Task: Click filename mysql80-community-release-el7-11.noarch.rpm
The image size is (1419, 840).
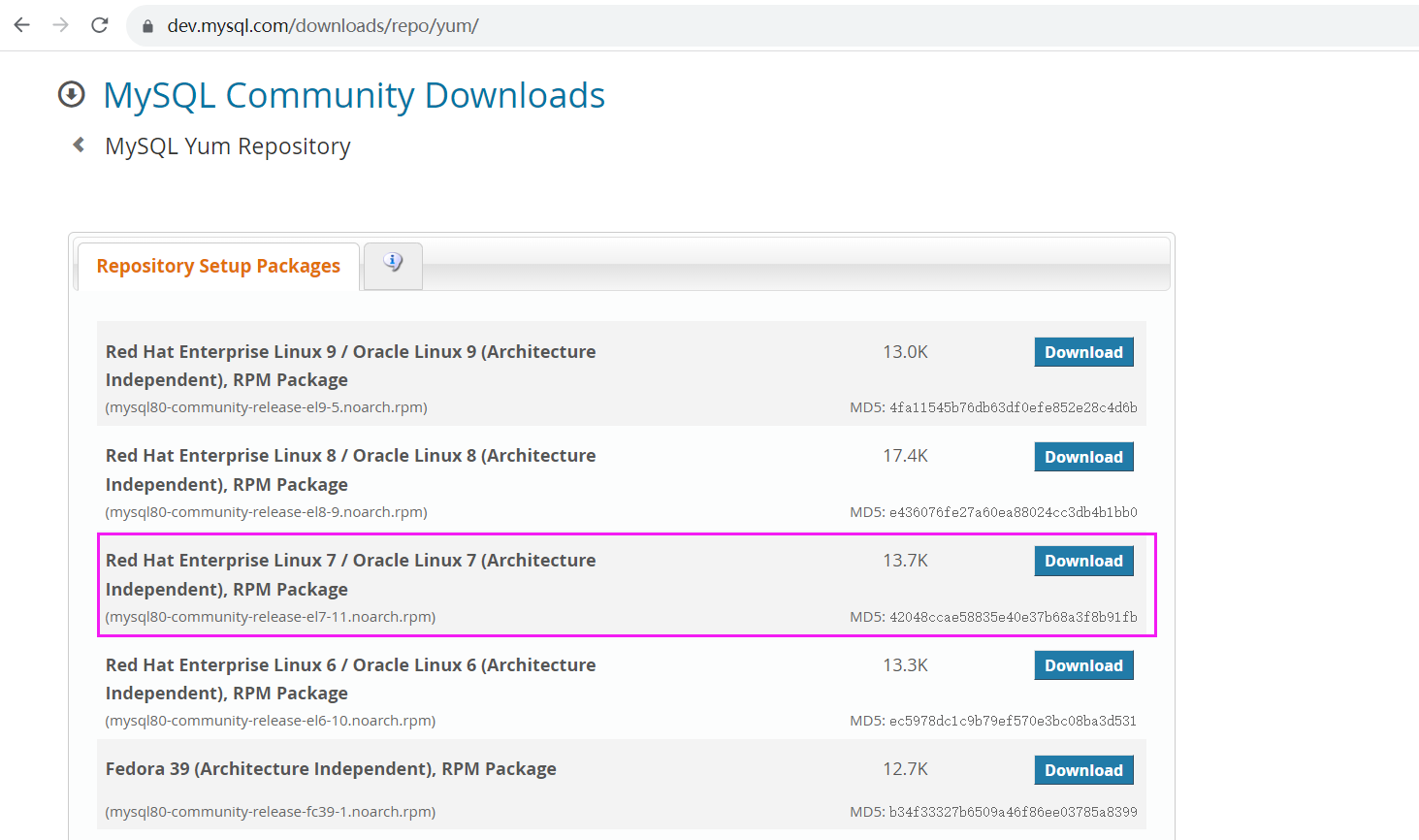Action: pos(271,617)
